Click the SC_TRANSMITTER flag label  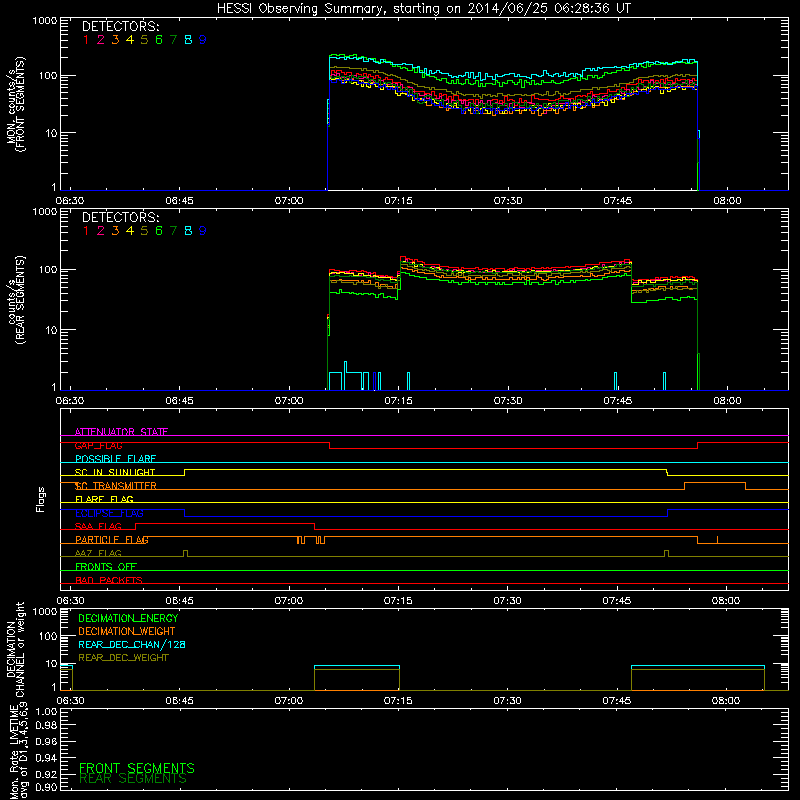coord(116,486)
